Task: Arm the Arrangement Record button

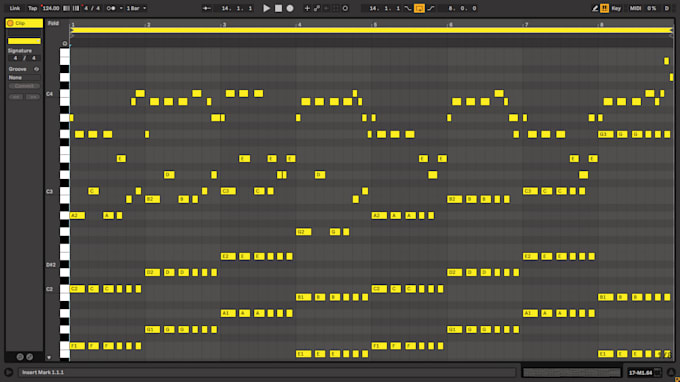Action: [x=290, y=8]
